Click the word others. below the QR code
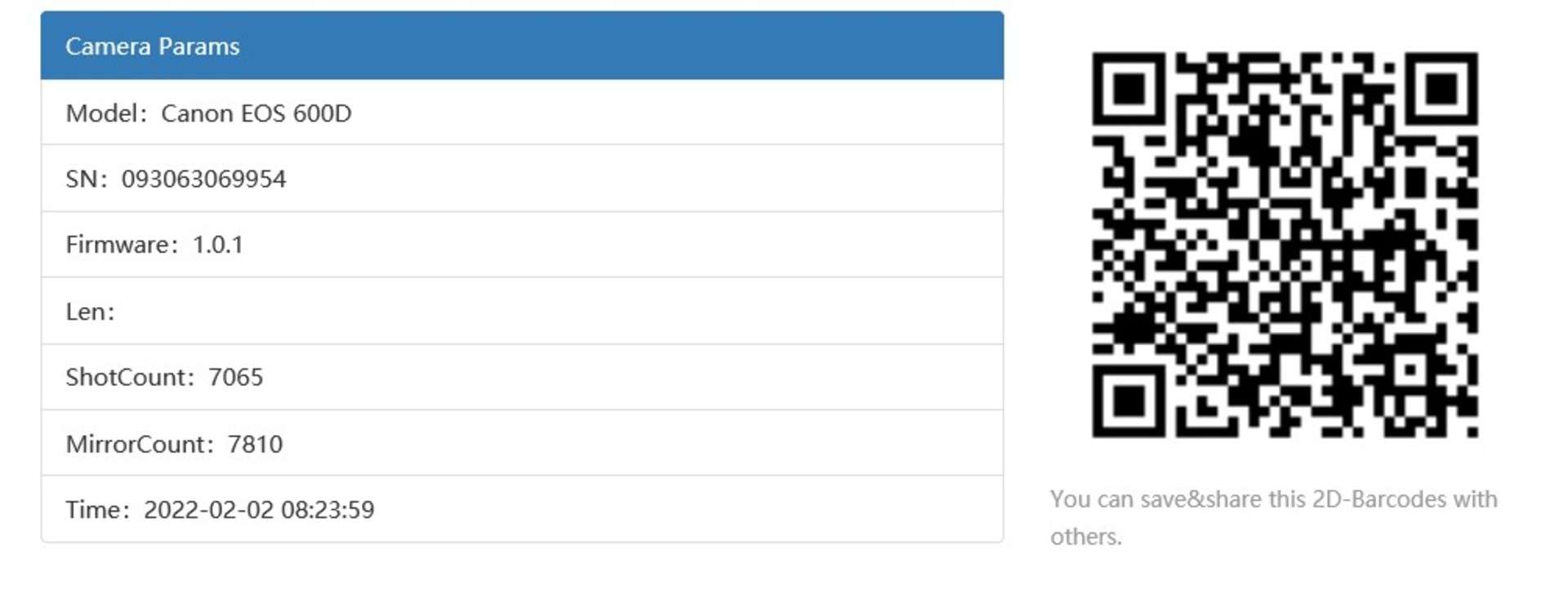This screenshot has height=604, width=1568. point(1086,537)
